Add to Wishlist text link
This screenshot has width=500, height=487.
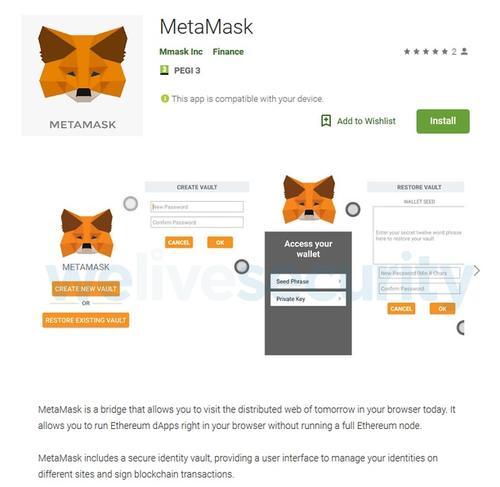point(366,121)
